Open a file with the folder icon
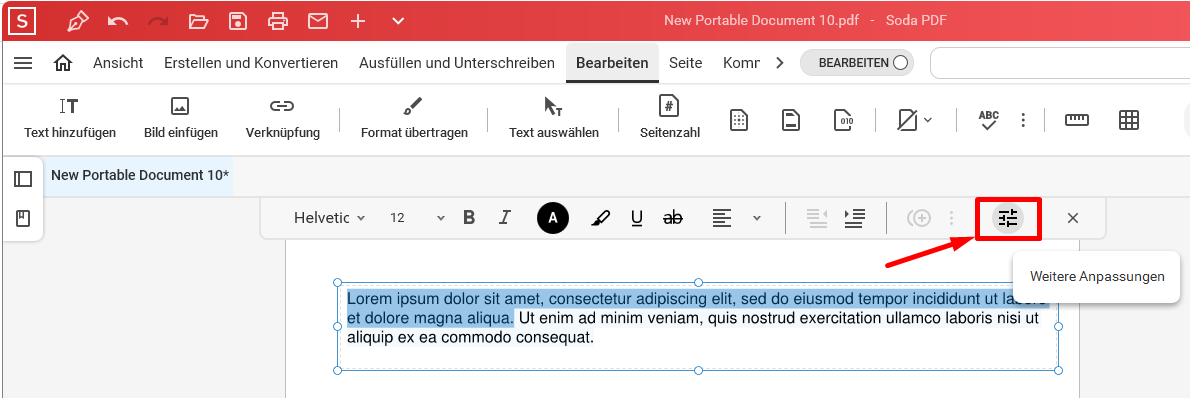 tap(198, 21)
